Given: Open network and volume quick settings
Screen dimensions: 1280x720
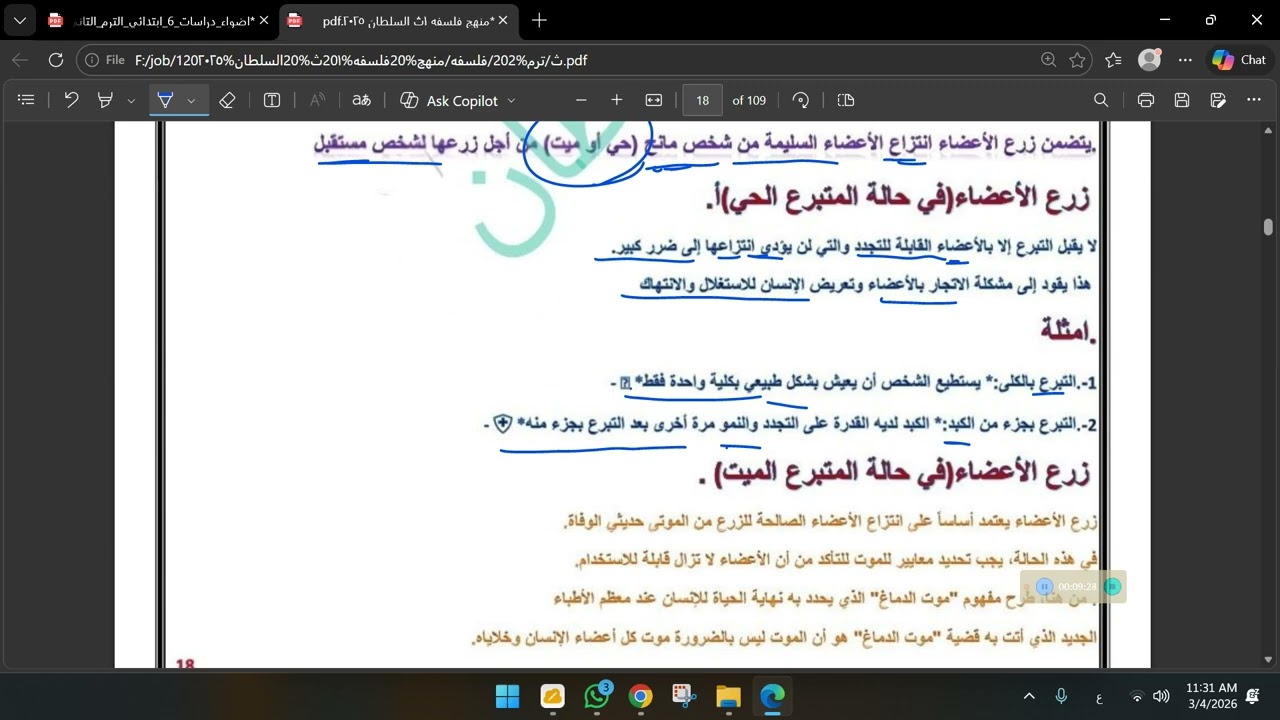Looking at the screenshot, I should click(1148, 696).
